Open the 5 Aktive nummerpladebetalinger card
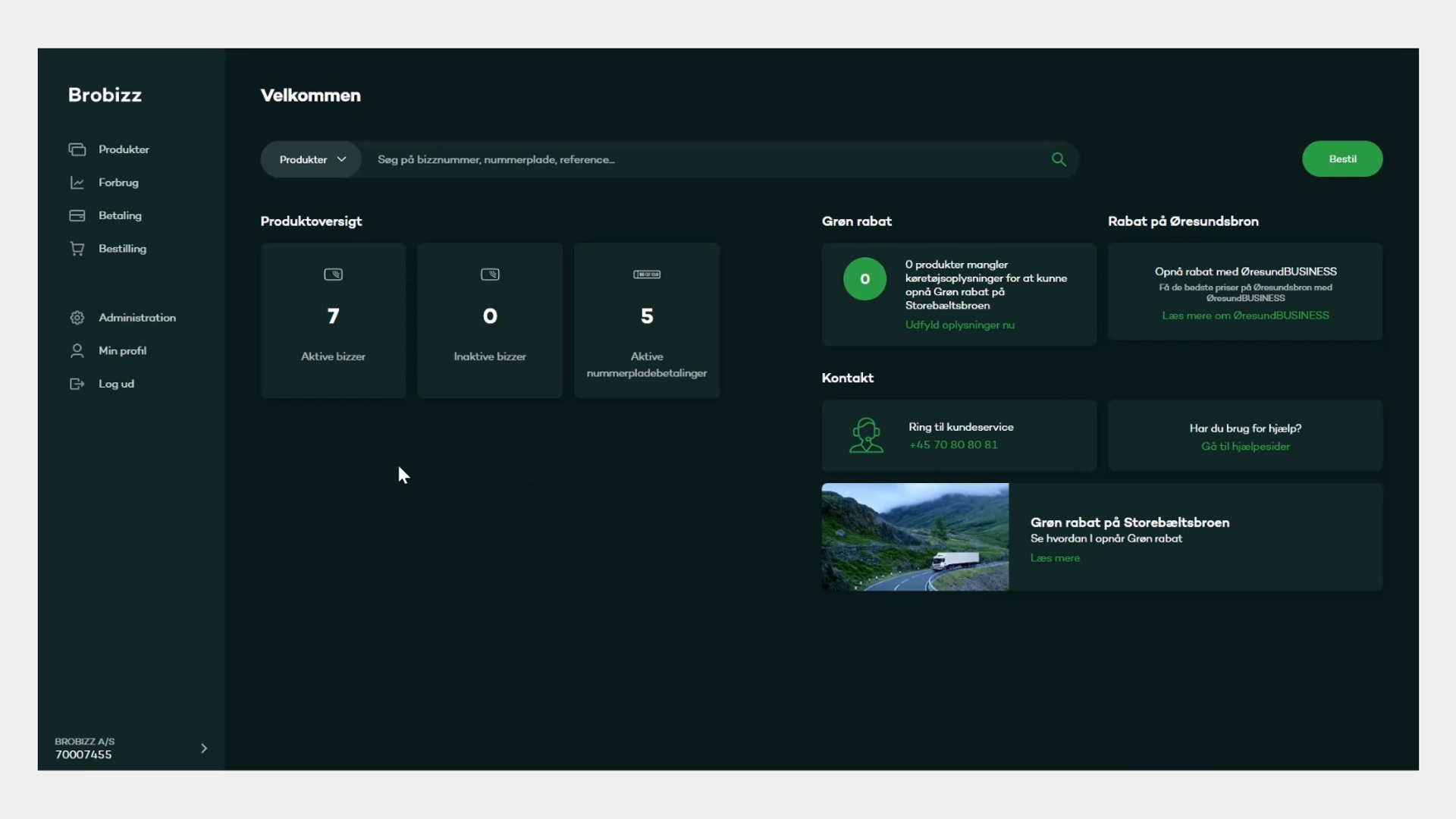This screenshot has height=819, width=1456. point(647,320)
